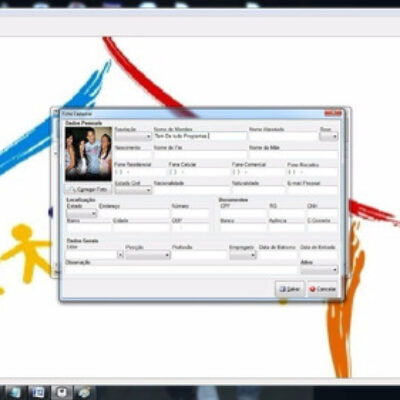Click the blue document taskbar icon
The image size is (400, 400).
38,392
